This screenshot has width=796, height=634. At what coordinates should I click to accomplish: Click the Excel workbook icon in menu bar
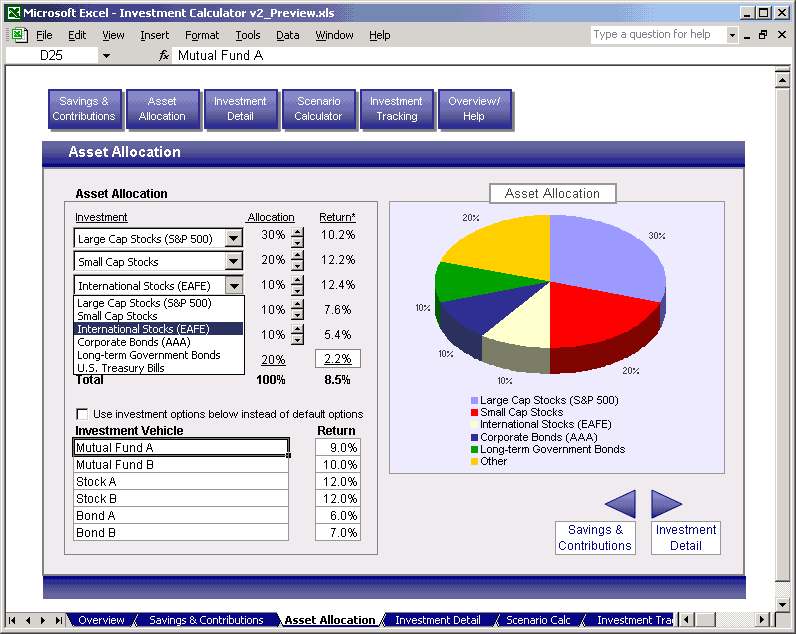click(19, 35)
